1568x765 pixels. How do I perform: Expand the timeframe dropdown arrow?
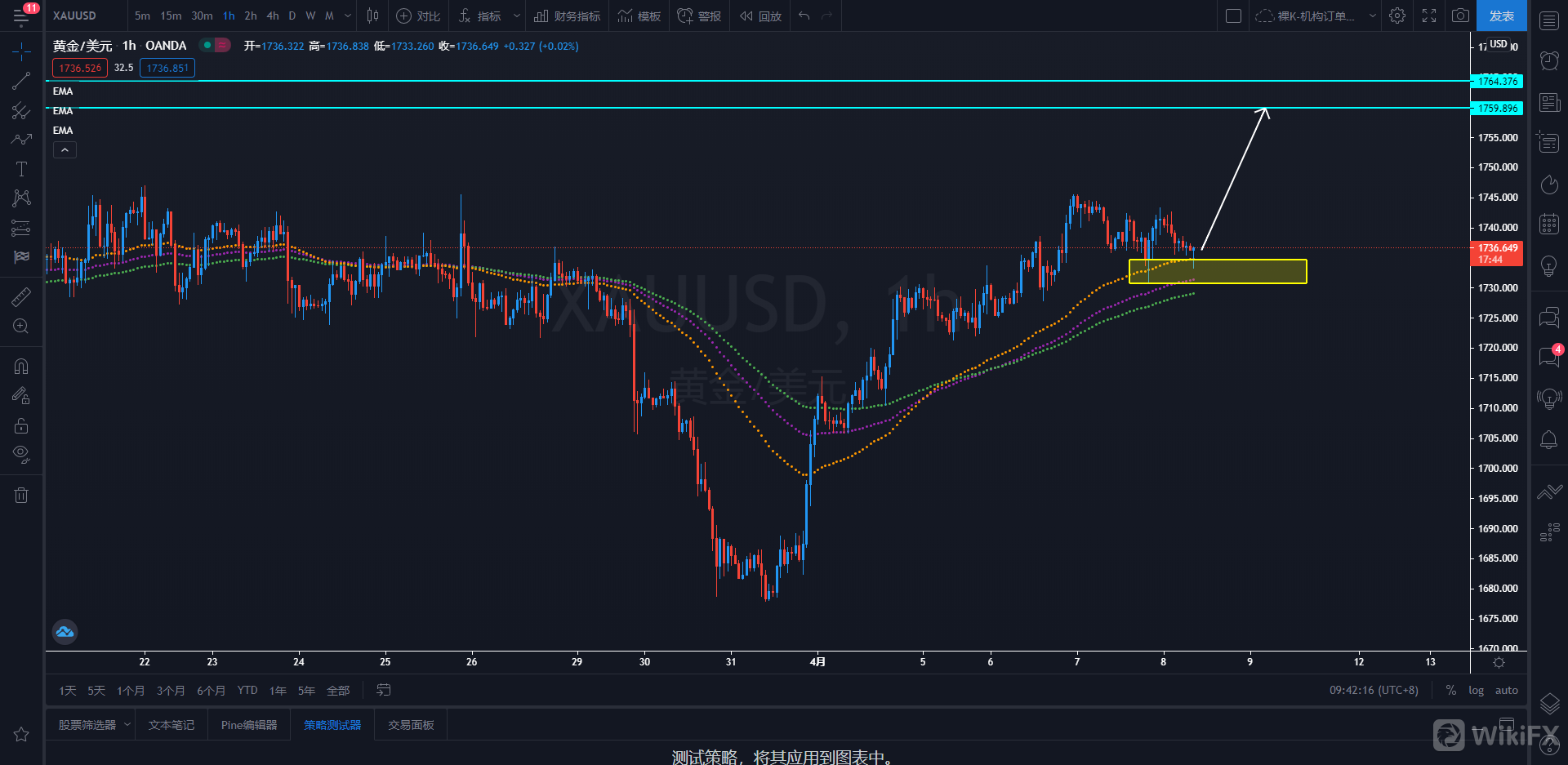pyautogui.click(x=348, y=16)
